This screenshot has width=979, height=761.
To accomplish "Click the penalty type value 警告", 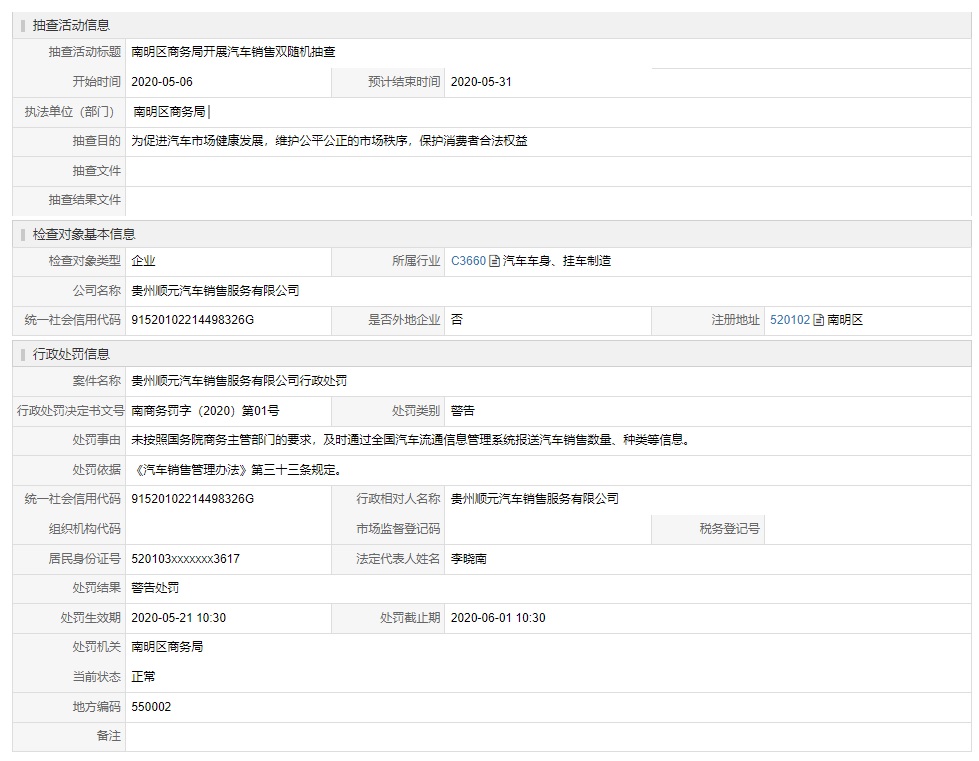I will tap(463, 411).
